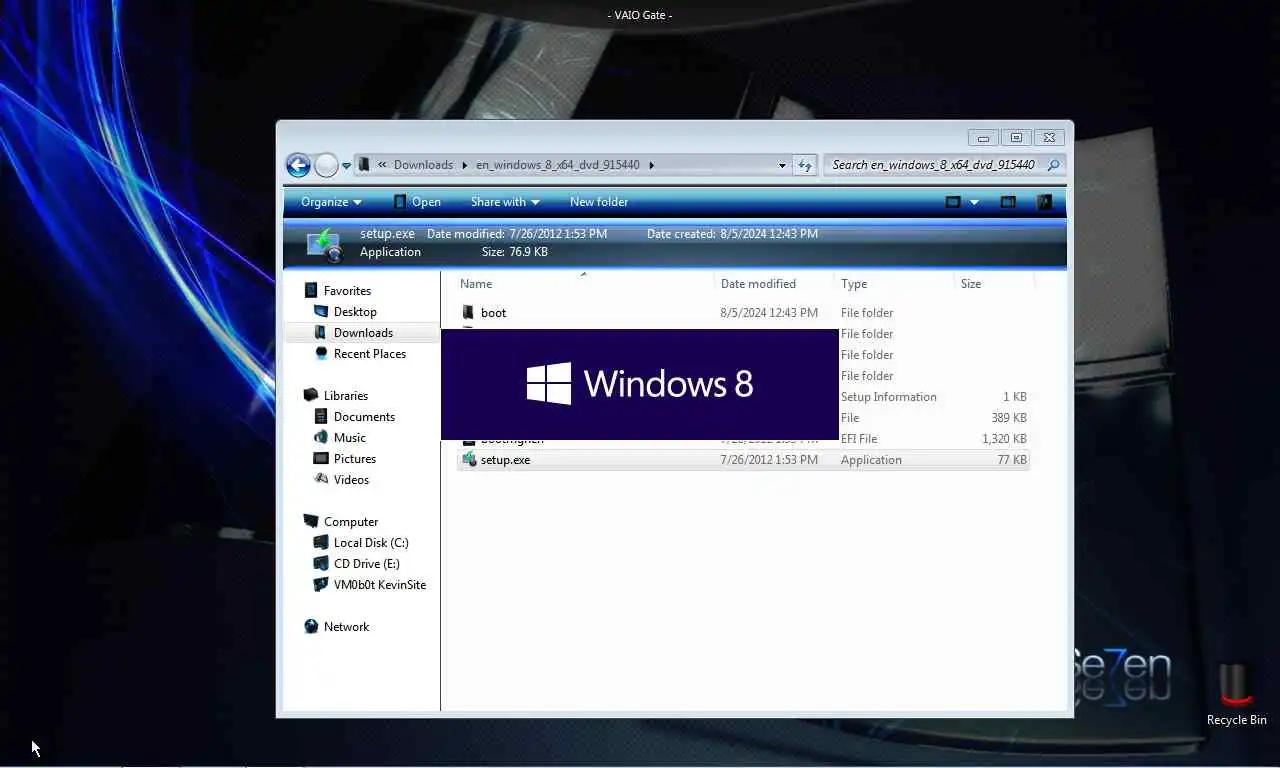Select the setup.exe file name in list

(x=506, y=460)
